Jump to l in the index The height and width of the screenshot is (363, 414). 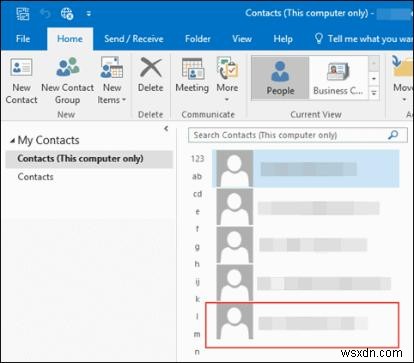pos(197,316)
